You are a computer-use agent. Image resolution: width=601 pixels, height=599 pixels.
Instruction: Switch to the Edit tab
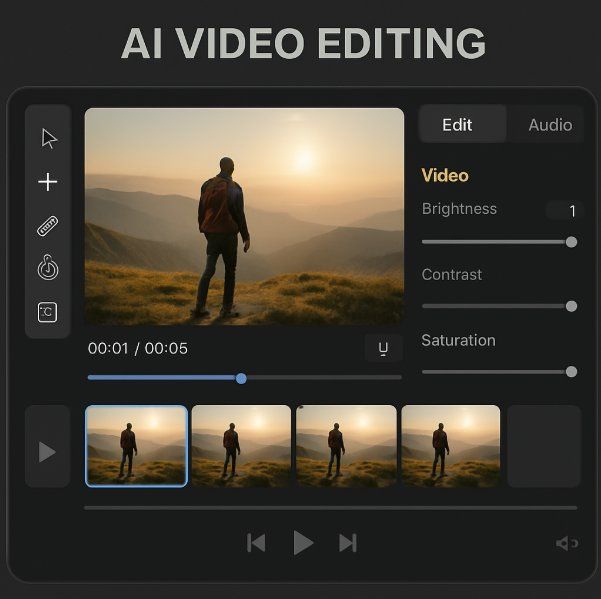tap(457, 125)
